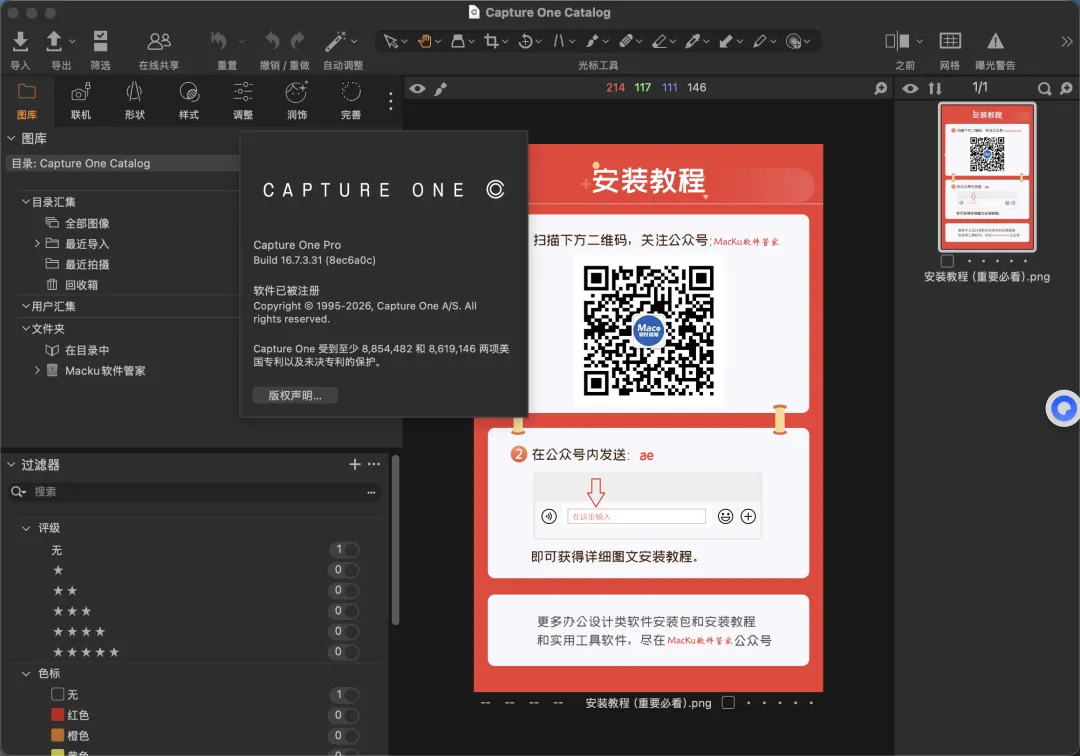Open the Export (导出) dropdown arrow
The height and width of the screenshot is (756, 1080).
tap(72, 42)
